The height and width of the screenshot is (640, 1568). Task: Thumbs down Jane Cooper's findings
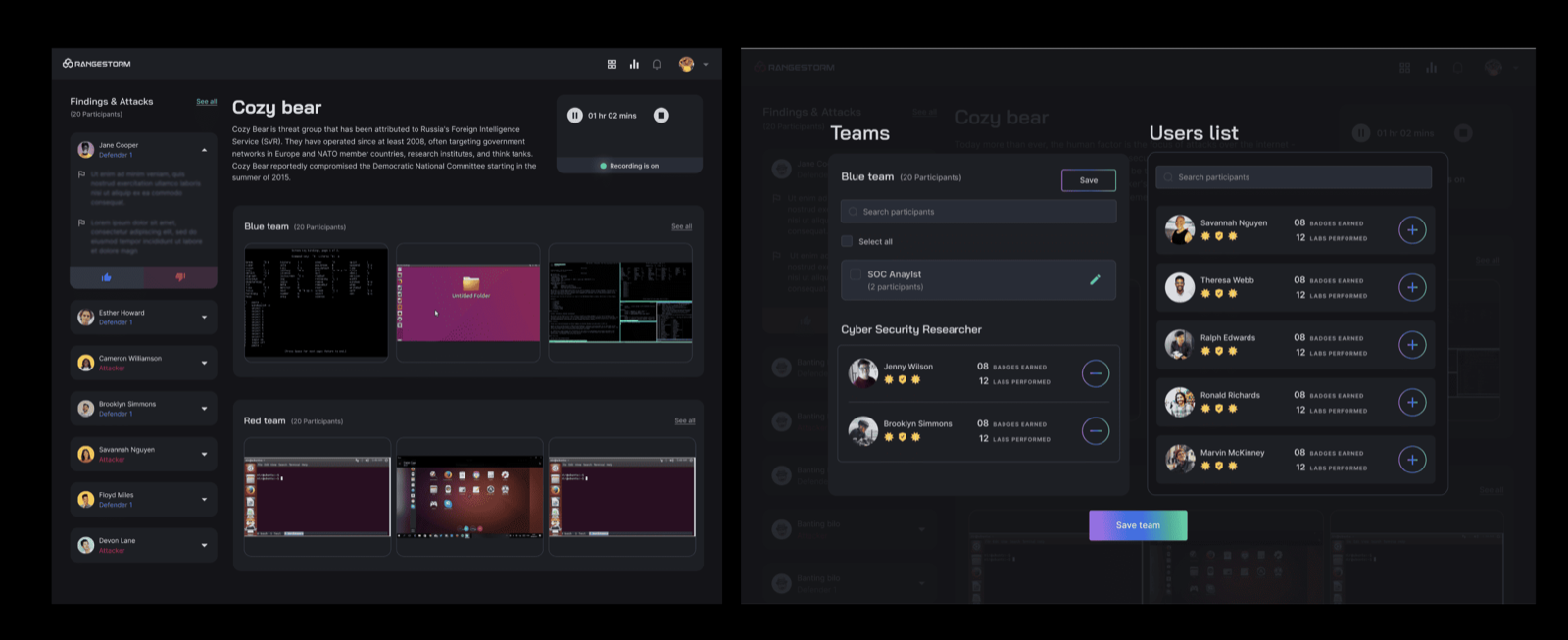[x=180, y=277]
